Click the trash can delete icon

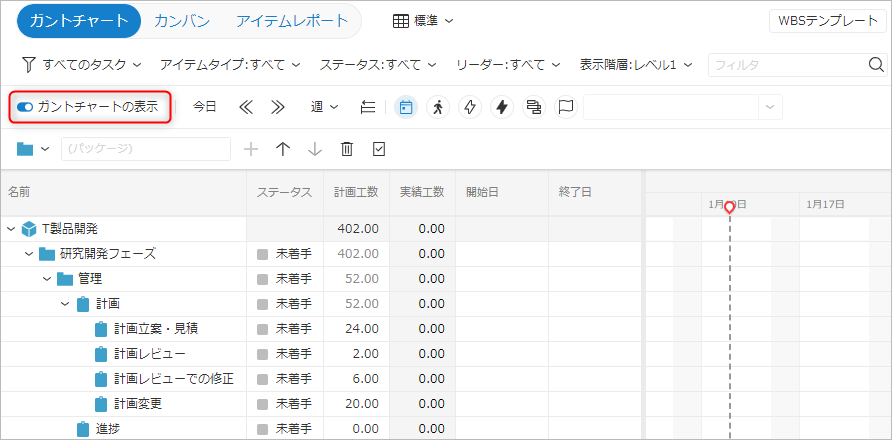pyautogui.click(x=347, y=149)
